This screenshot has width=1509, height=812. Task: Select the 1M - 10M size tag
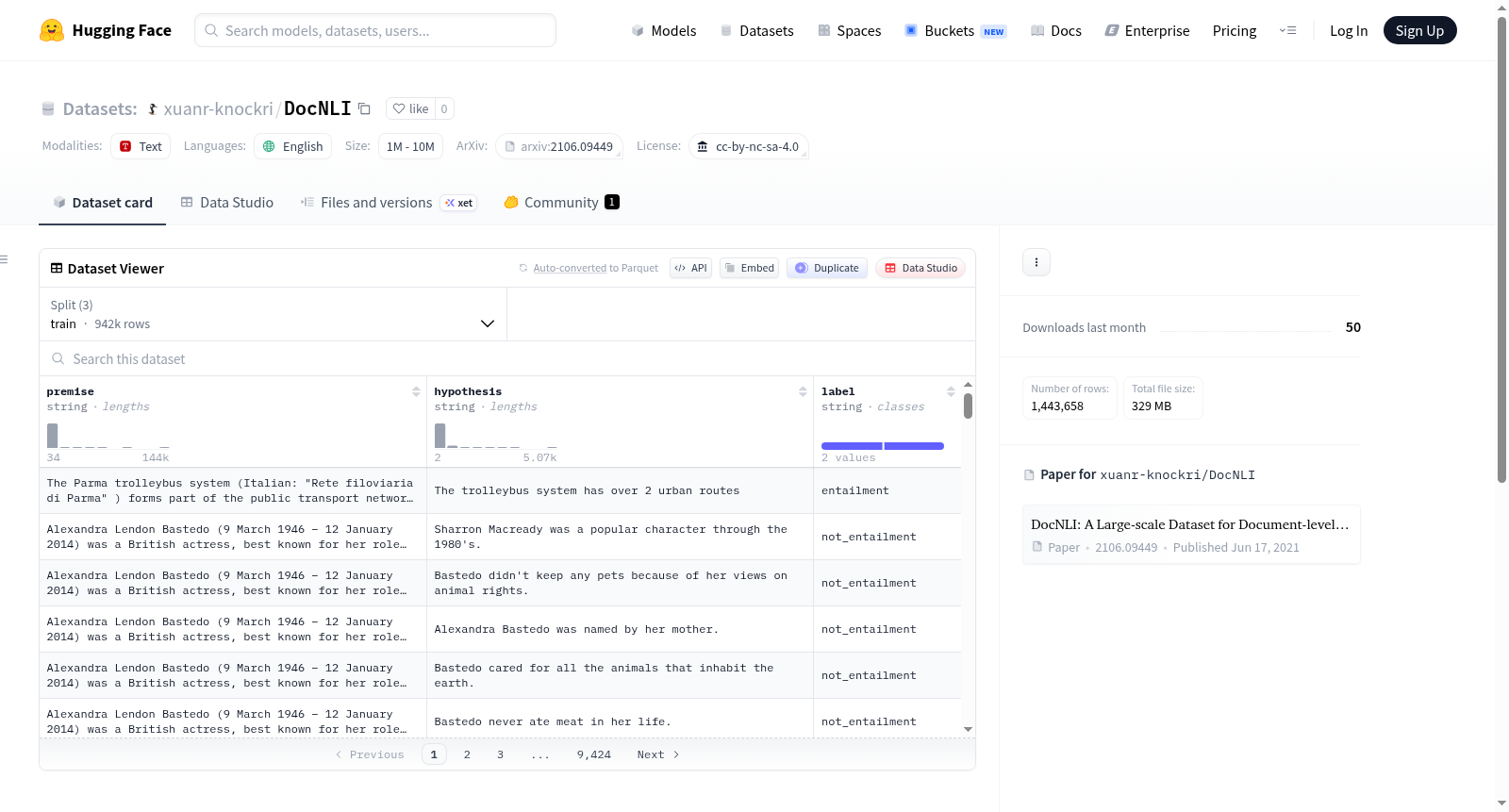(410, 146)
